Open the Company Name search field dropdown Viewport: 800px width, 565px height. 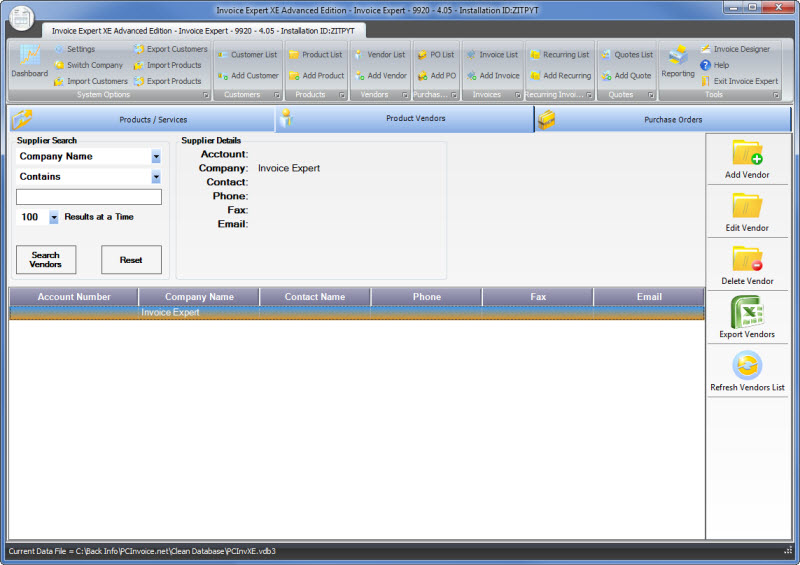pyautogui.click(x=156, y=157)
